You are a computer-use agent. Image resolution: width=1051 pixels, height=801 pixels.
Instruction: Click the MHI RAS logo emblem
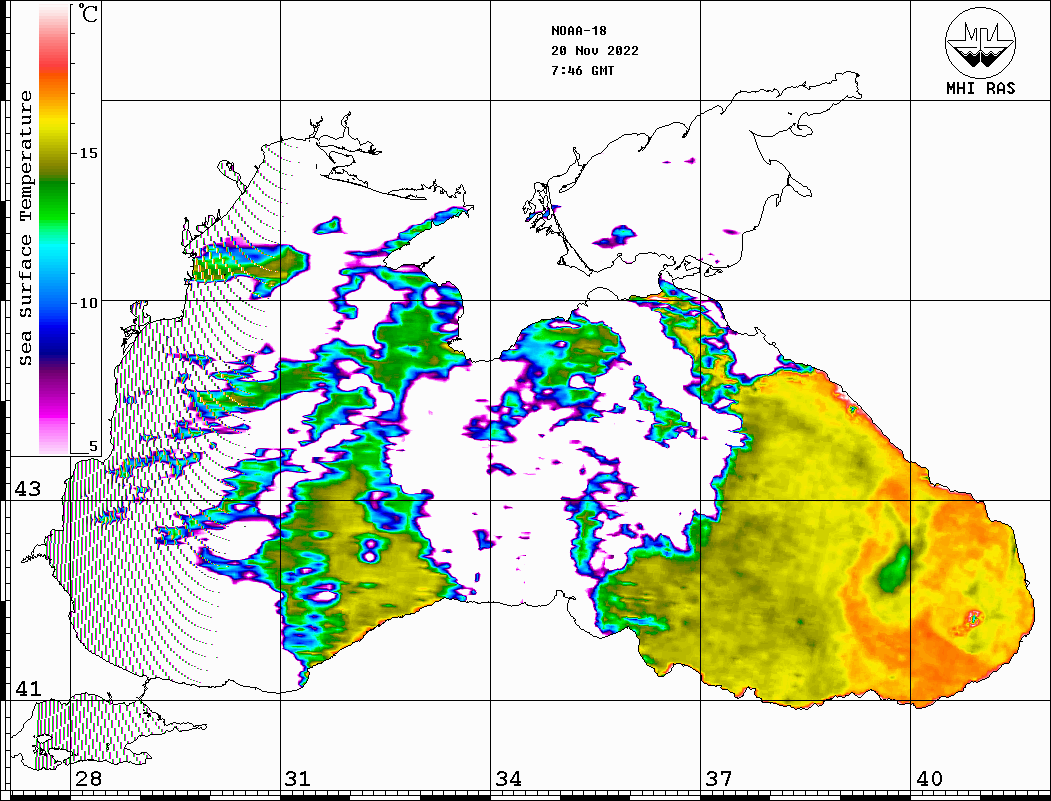point(980,42)
